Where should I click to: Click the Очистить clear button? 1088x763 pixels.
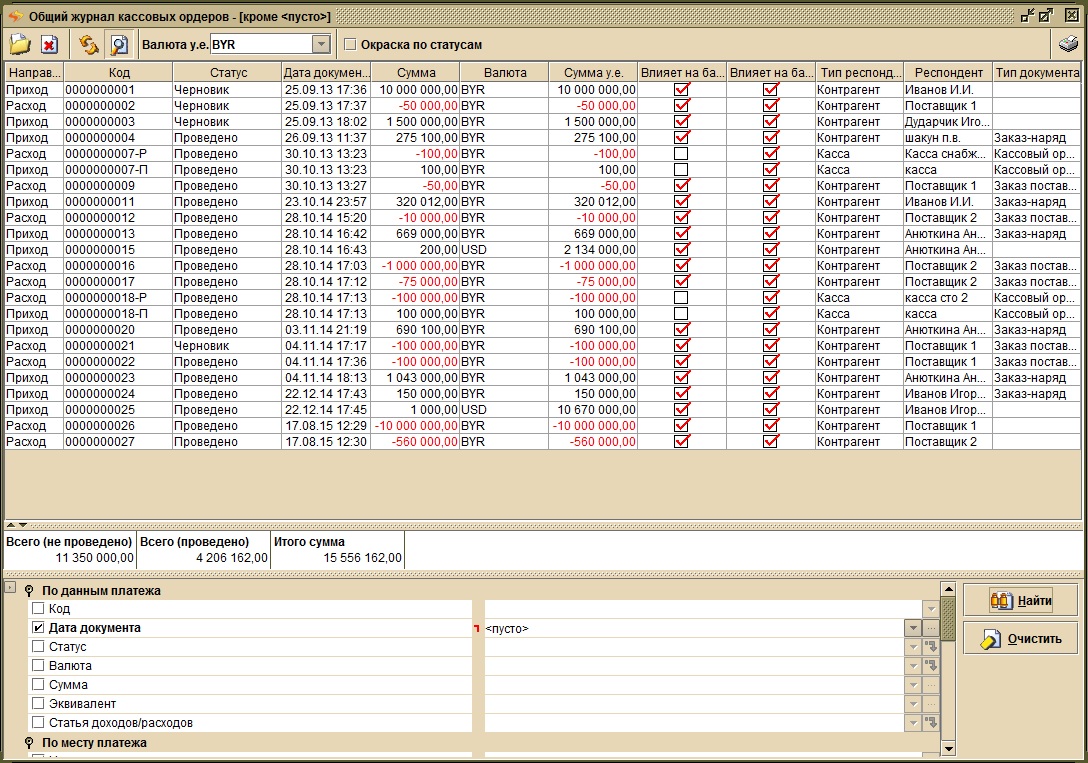pyautogui.click(x=1020, y=639)
